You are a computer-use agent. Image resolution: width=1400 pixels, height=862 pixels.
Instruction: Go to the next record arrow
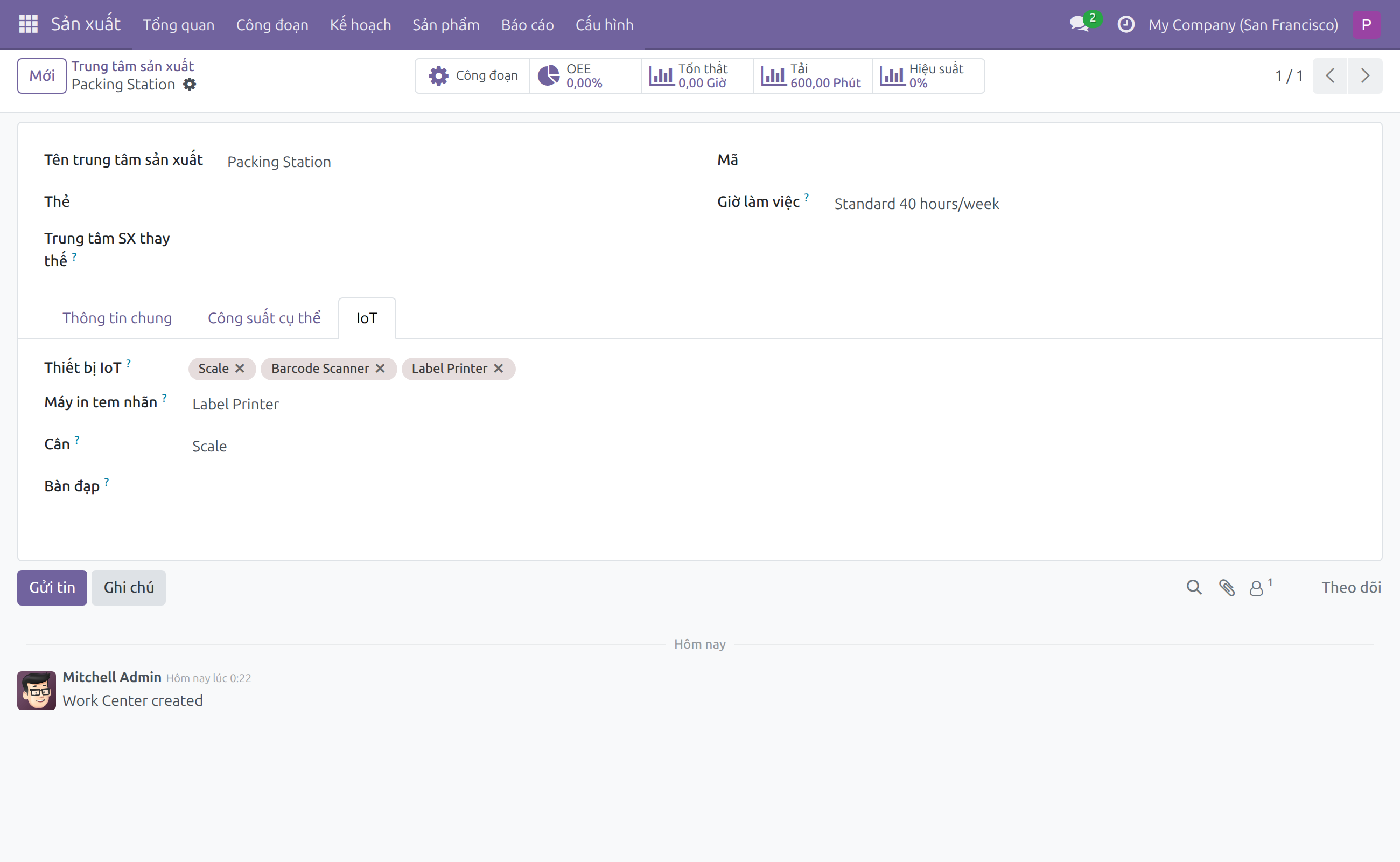click(x=1365, y=76)
